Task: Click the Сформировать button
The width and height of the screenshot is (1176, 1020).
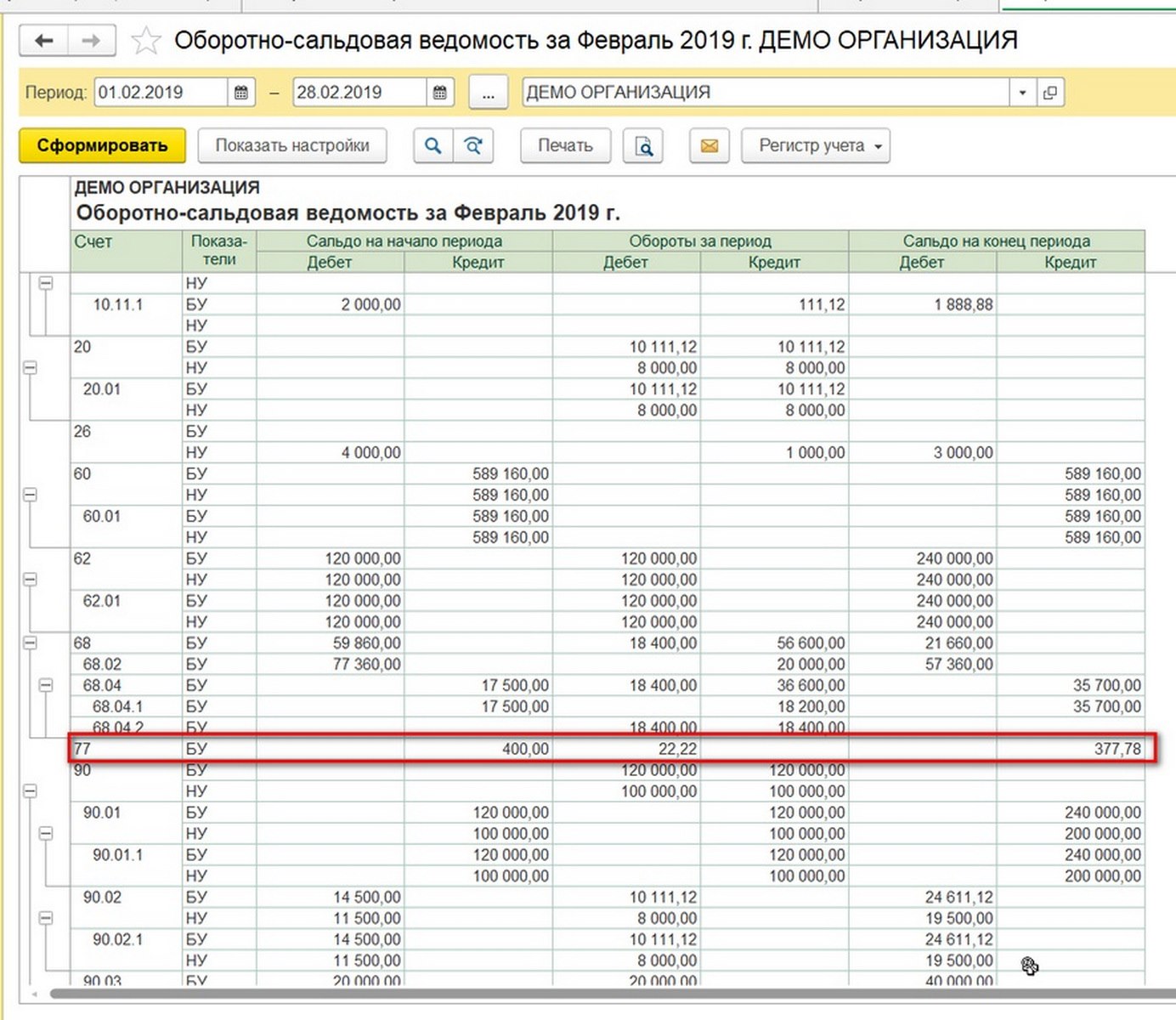Action: coord(102,145)
